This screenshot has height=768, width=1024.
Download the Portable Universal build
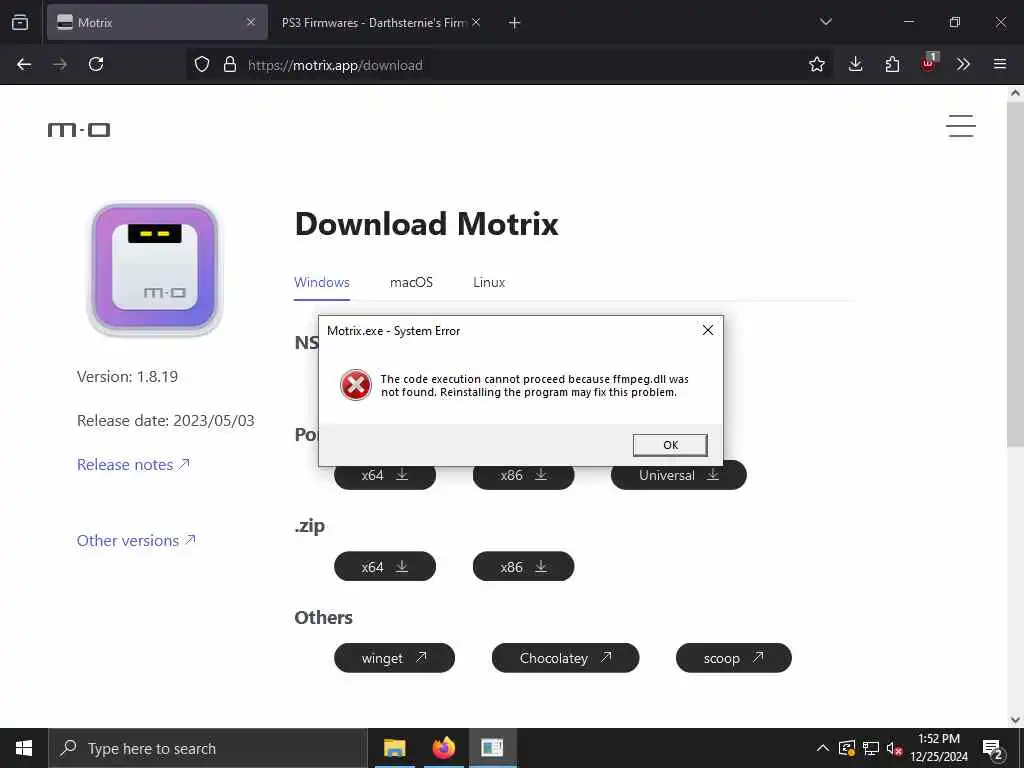click(679, 476)
